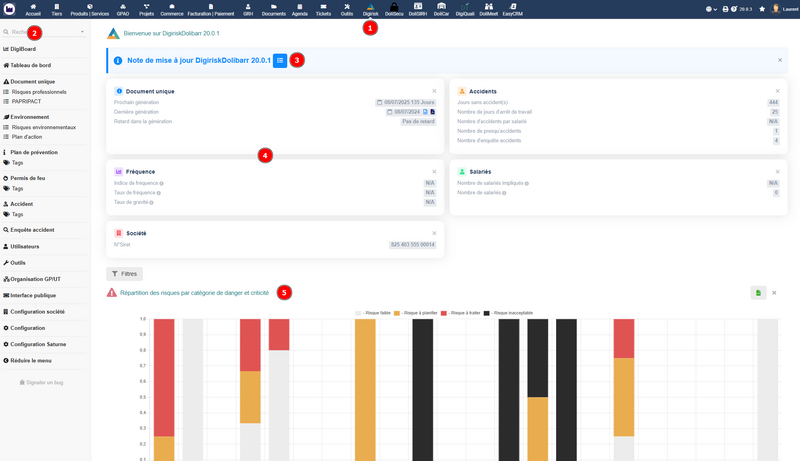Close the Document unique widget
The width and height of the screenshot is (800, 461).
click(x=434, y=91)
